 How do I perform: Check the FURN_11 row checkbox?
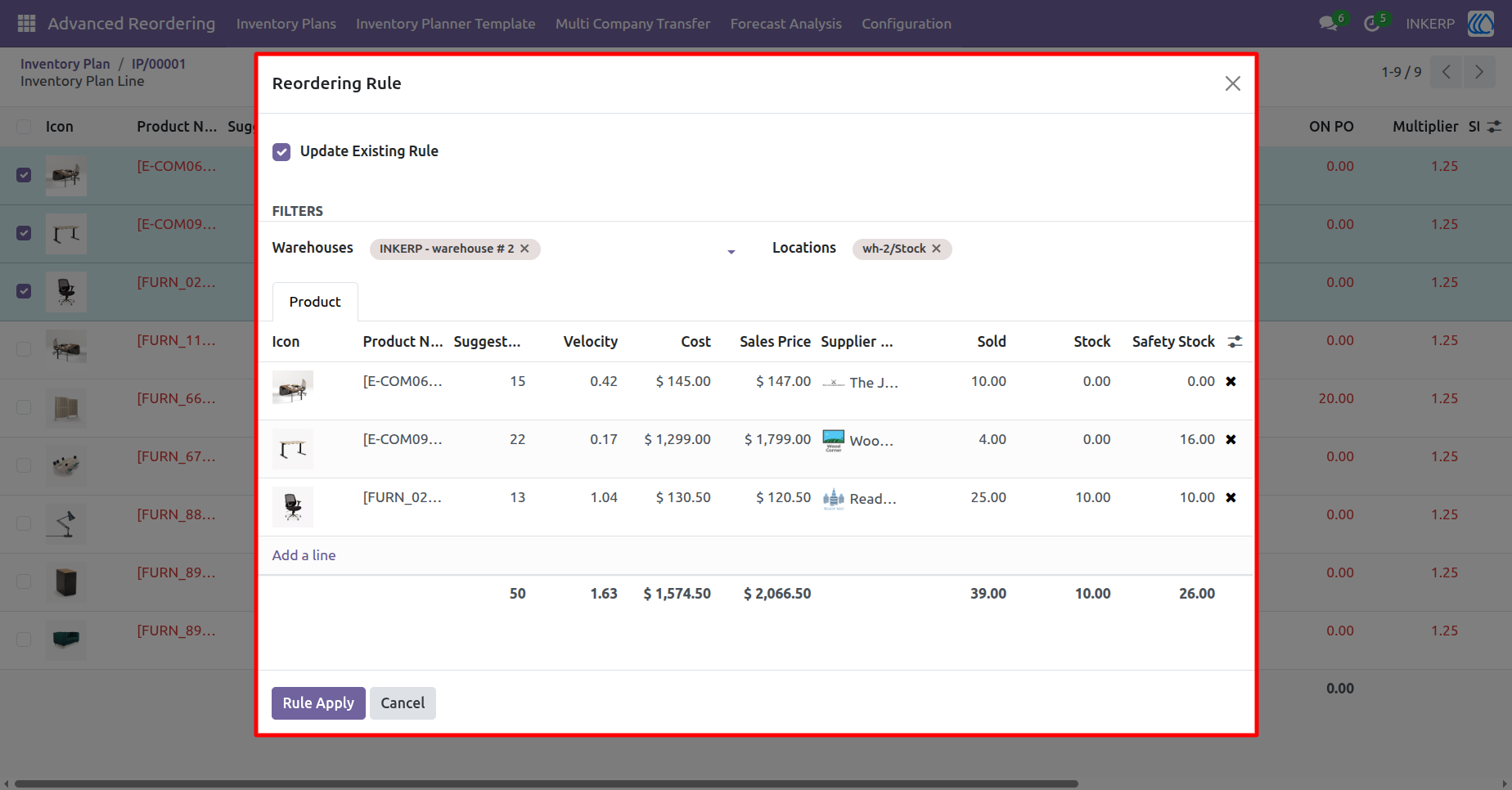(x=24, y=349)
